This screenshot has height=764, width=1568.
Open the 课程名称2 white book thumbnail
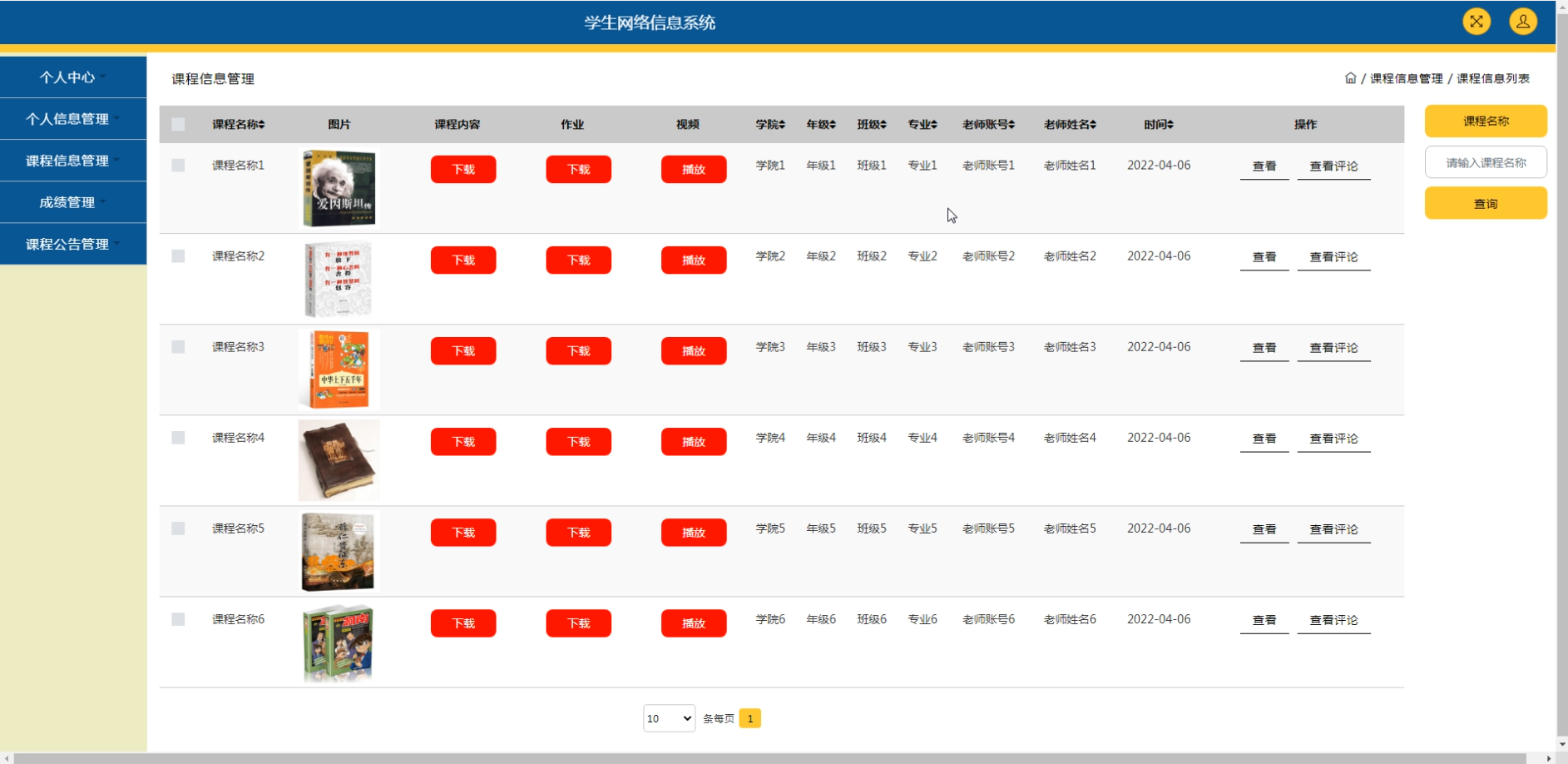[339, 279]
